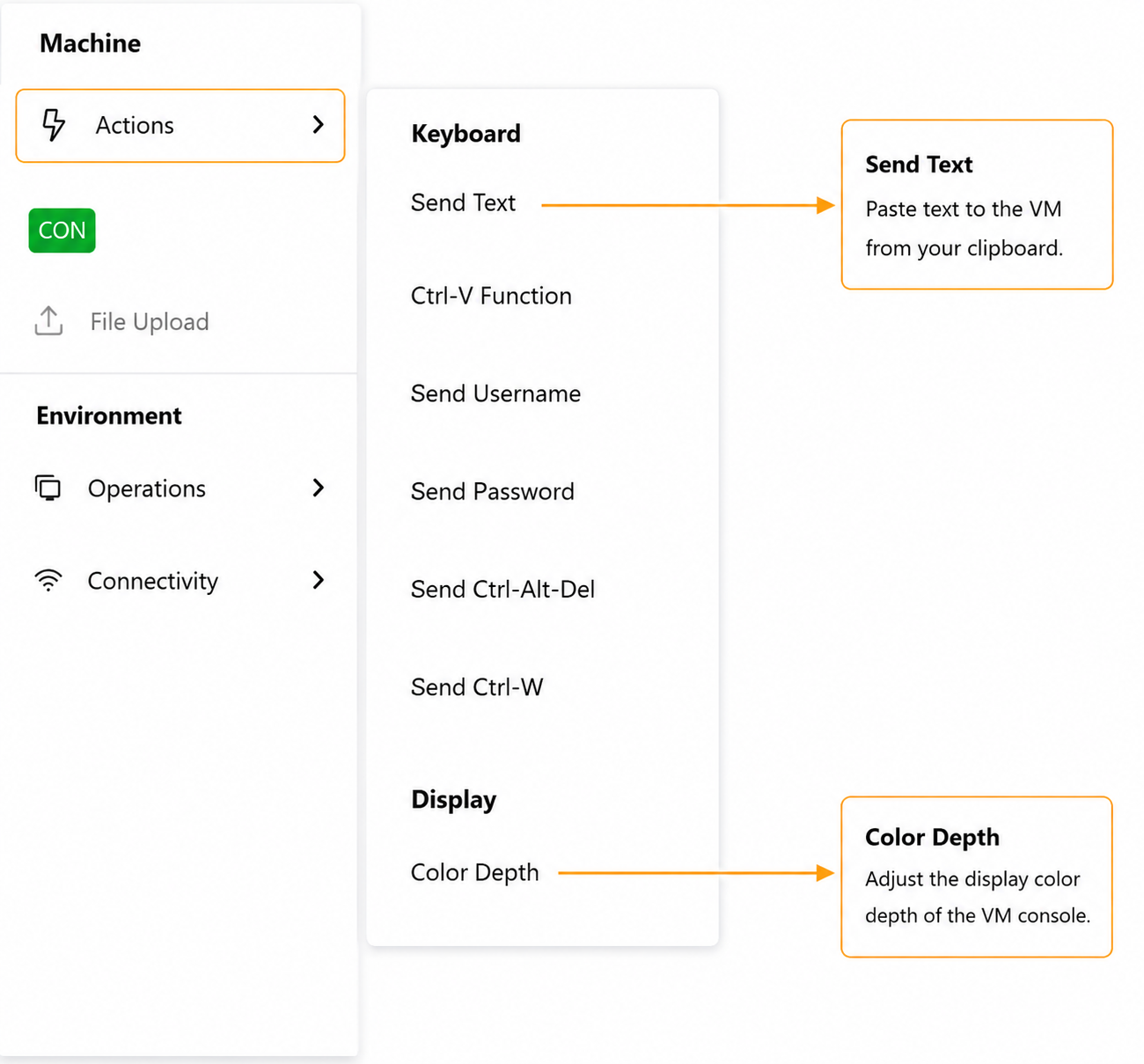Select Send Username menu item
The image size is (1144, 1064).
495,393
